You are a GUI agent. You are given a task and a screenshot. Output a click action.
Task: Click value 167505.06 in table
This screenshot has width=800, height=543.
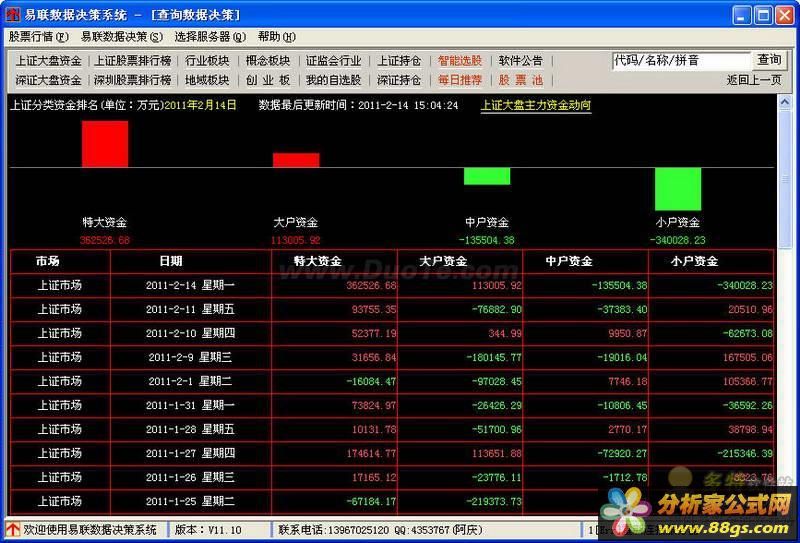747,357
